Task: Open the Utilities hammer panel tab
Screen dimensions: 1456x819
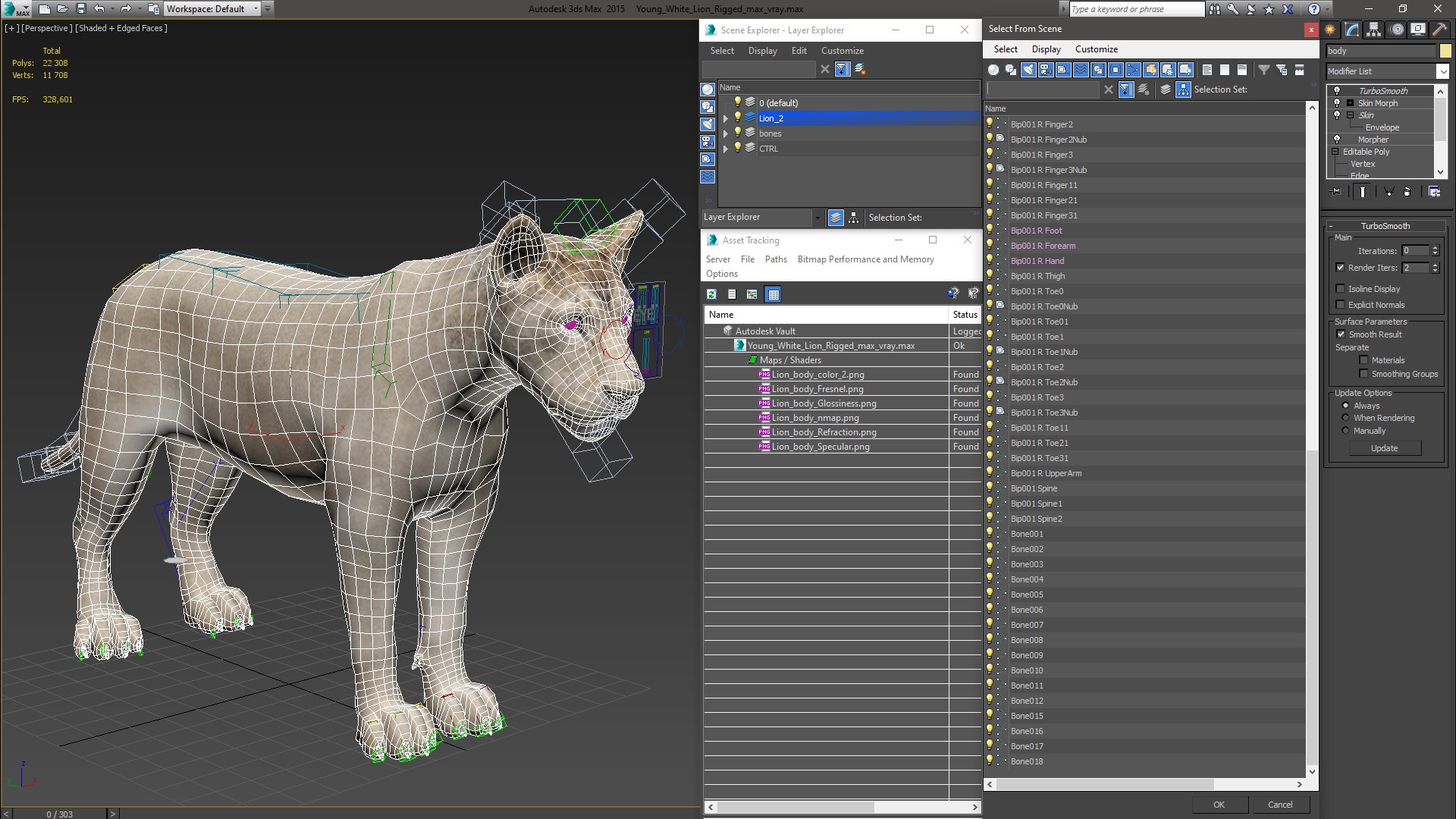Action: click(x=1439, y=30)
